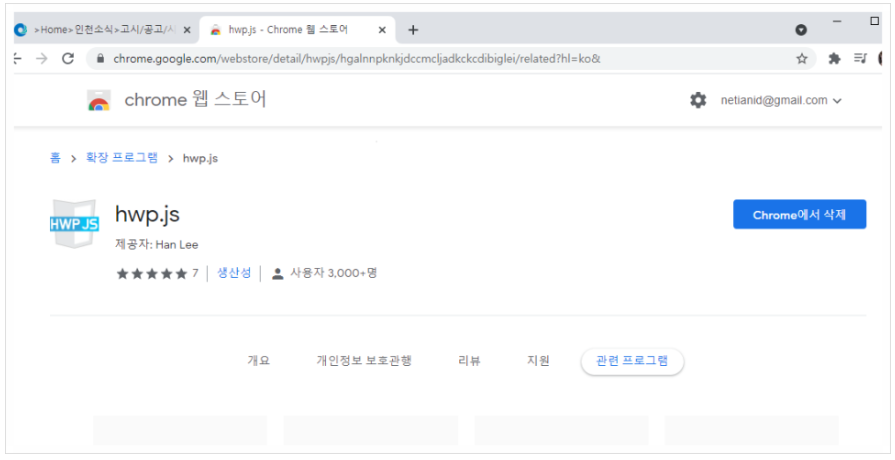This screenshot has height=460, width=895.
Task: Open a new browser tab with plus
Action: point(413,30)
